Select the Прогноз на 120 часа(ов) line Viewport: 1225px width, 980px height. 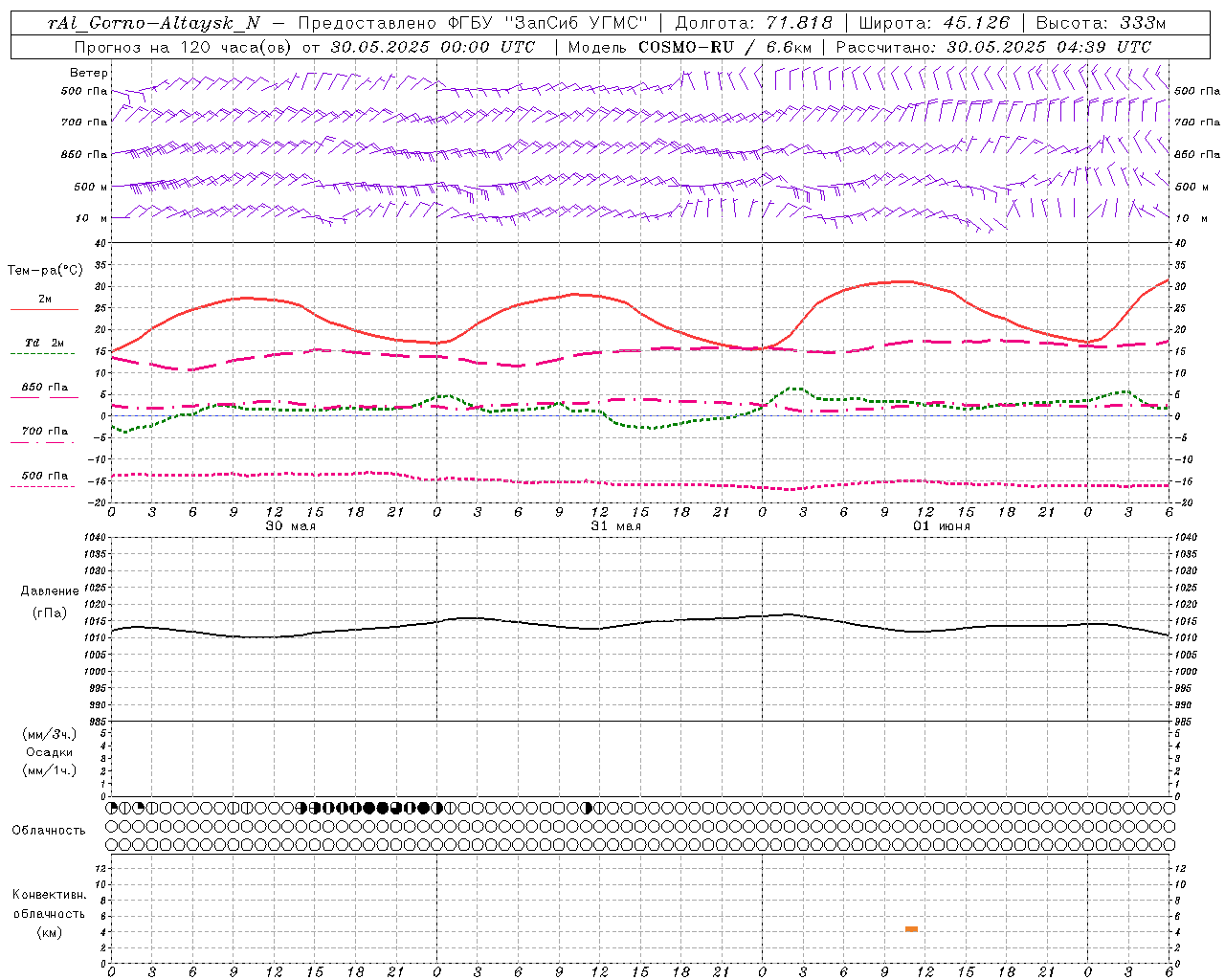pyautogui.click(x=304, y=47)
